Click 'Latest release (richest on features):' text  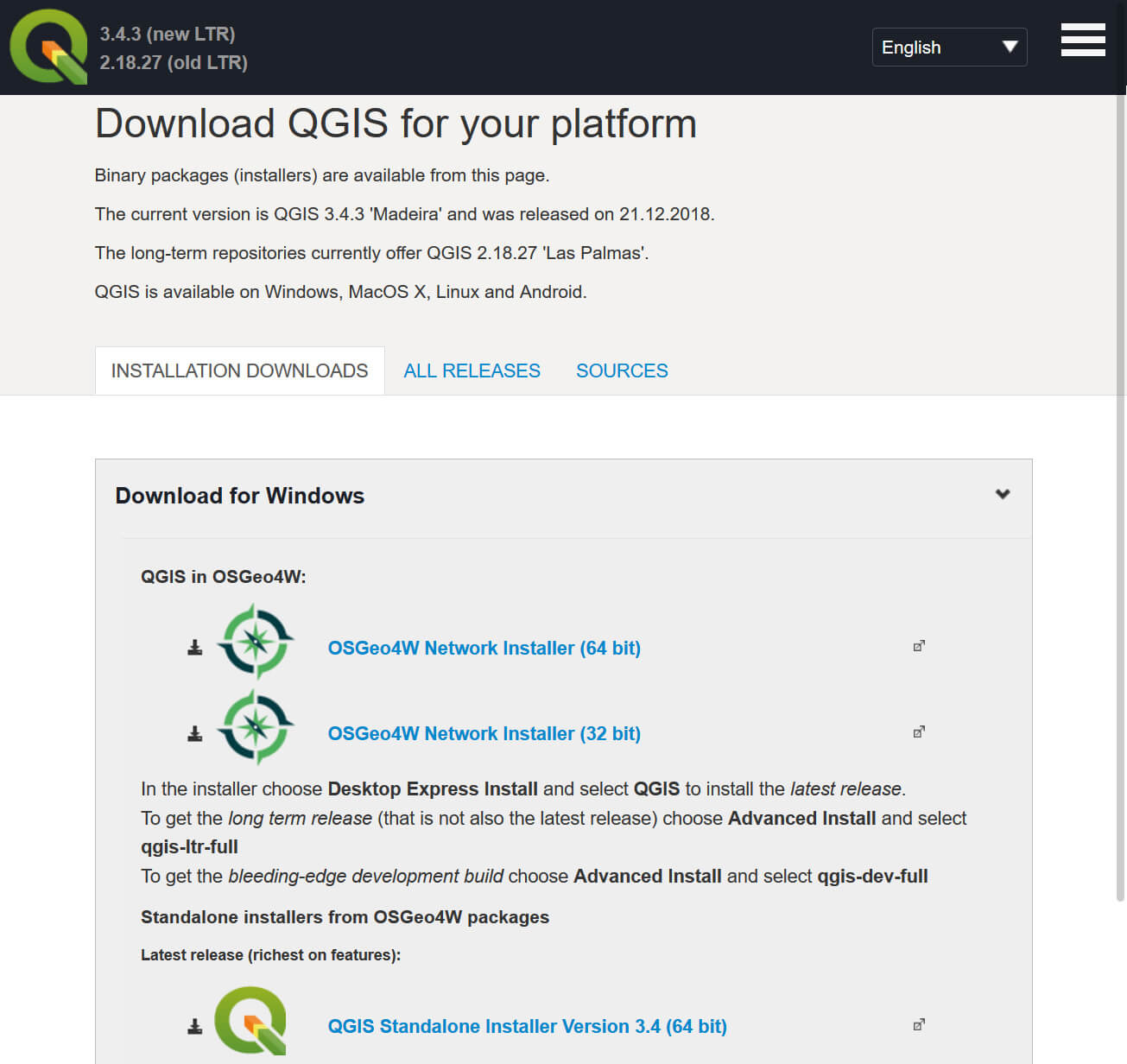pyautogui.click(x=270, y=955)
